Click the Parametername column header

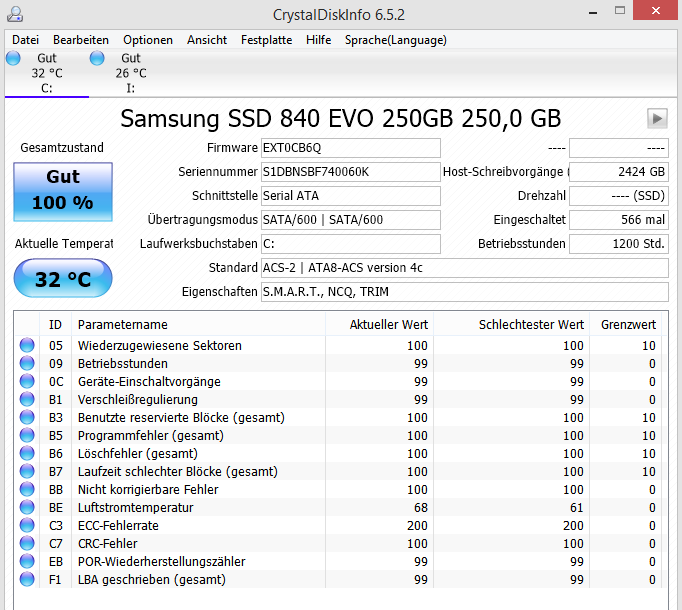(x=198, y=325)
